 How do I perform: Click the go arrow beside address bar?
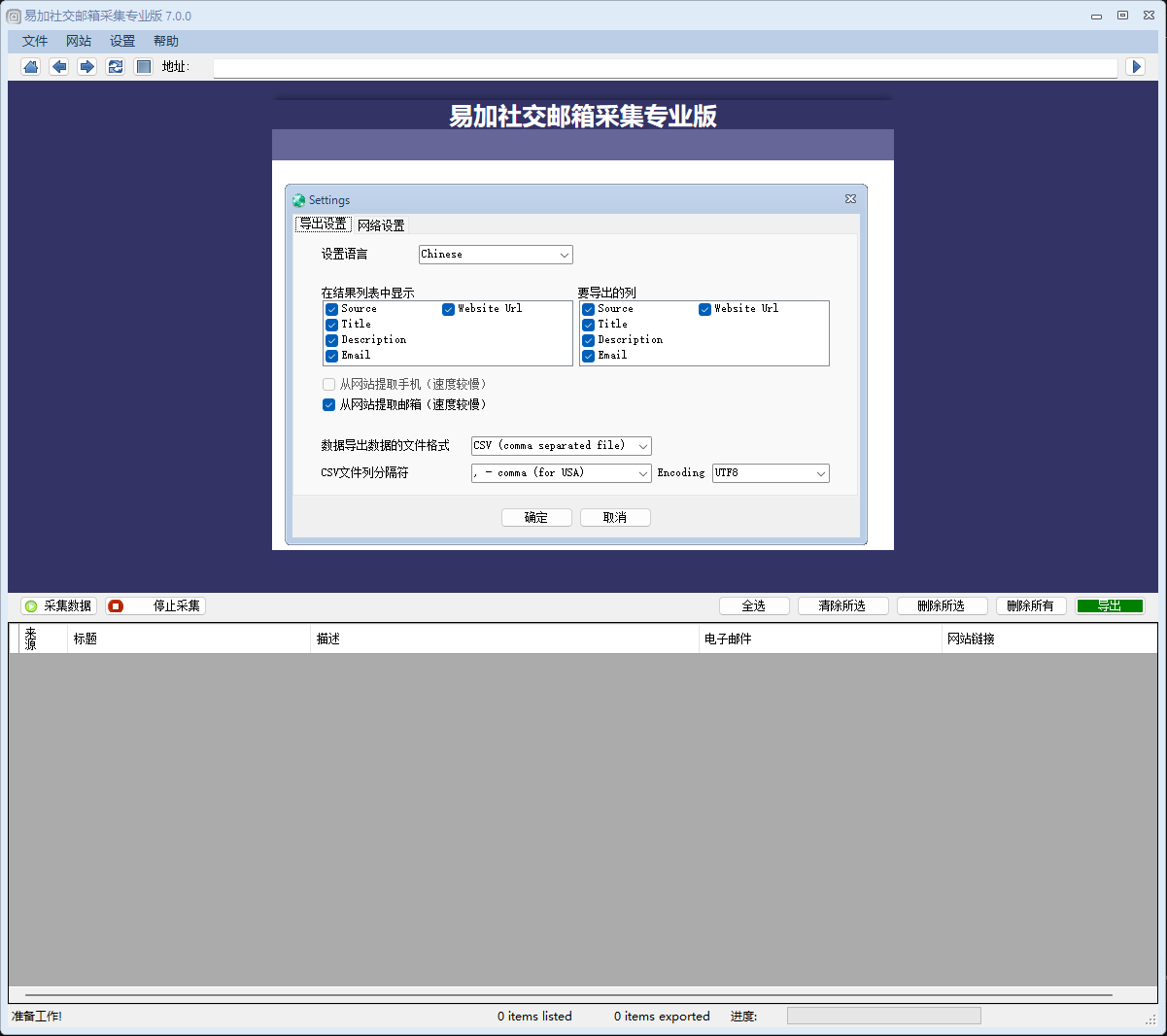coord(1136,66)
